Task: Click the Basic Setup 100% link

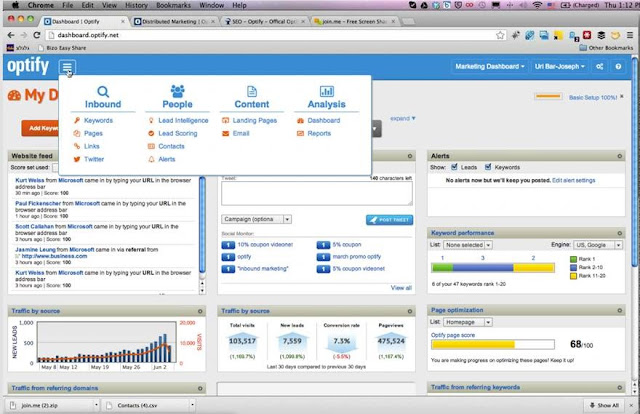Action: pyautogui.click(x=593, y=98)
